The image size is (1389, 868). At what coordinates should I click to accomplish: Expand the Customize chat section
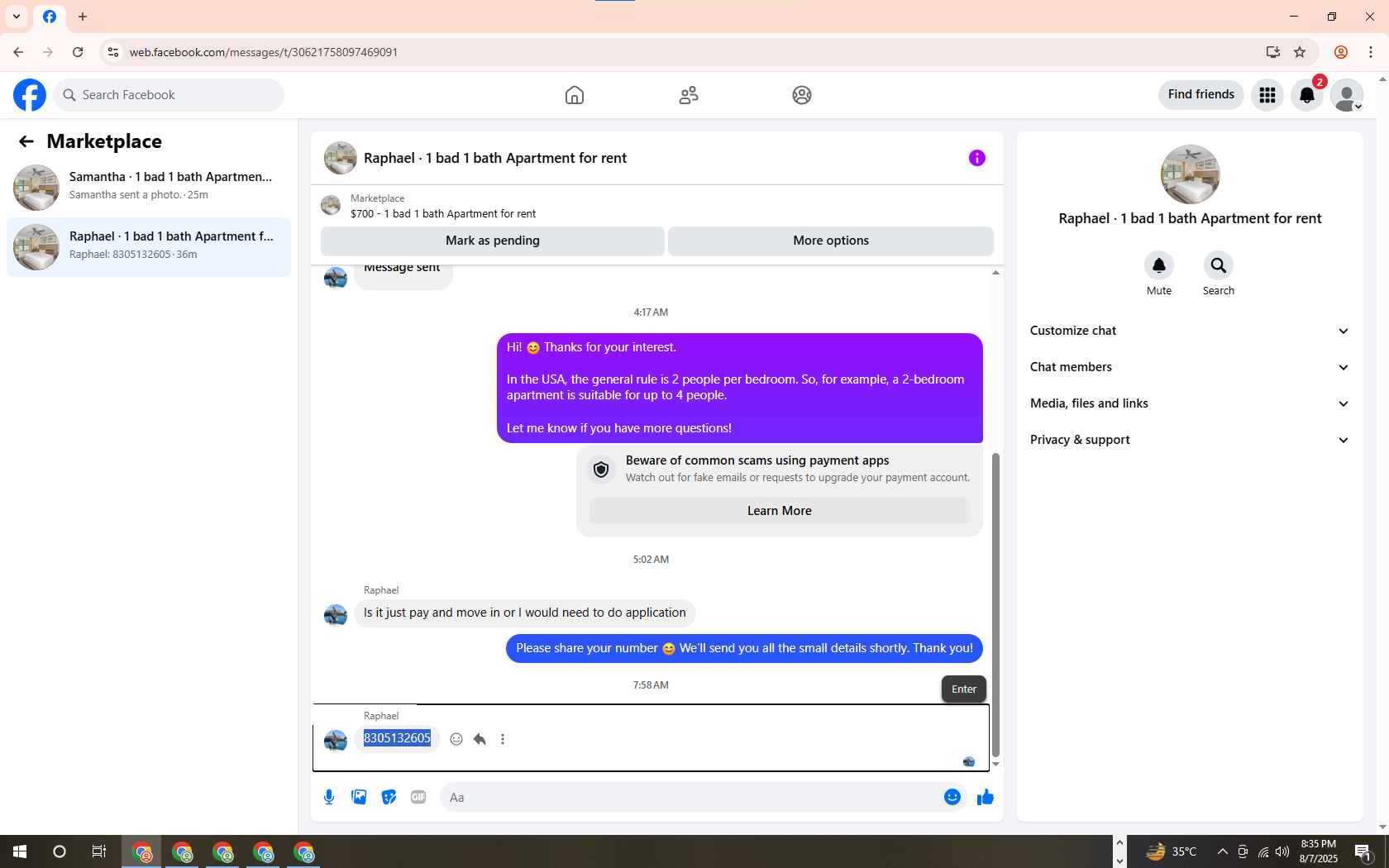[x=1191, y=331]
